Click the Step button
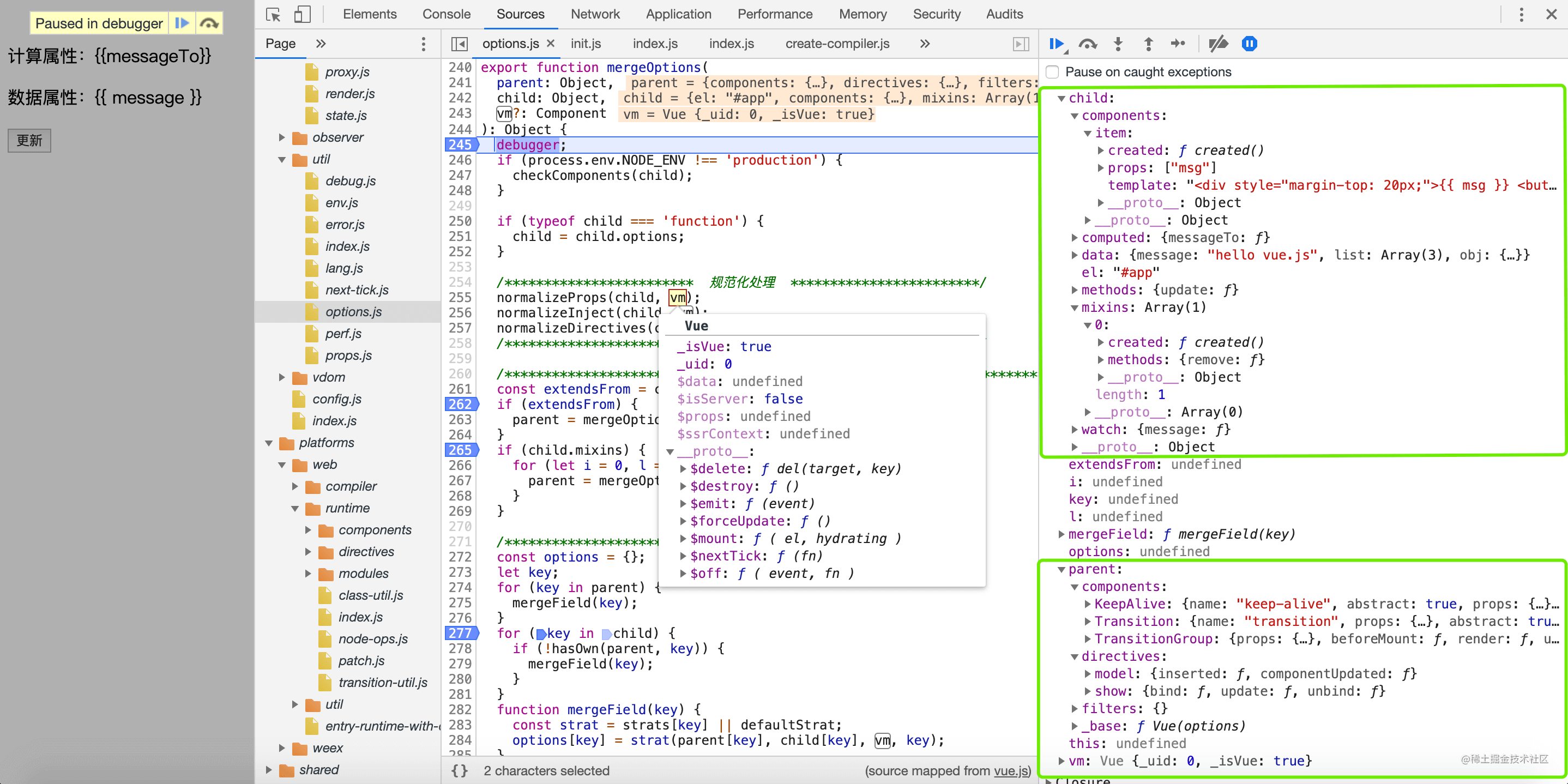 click(x=1178, y=44)
